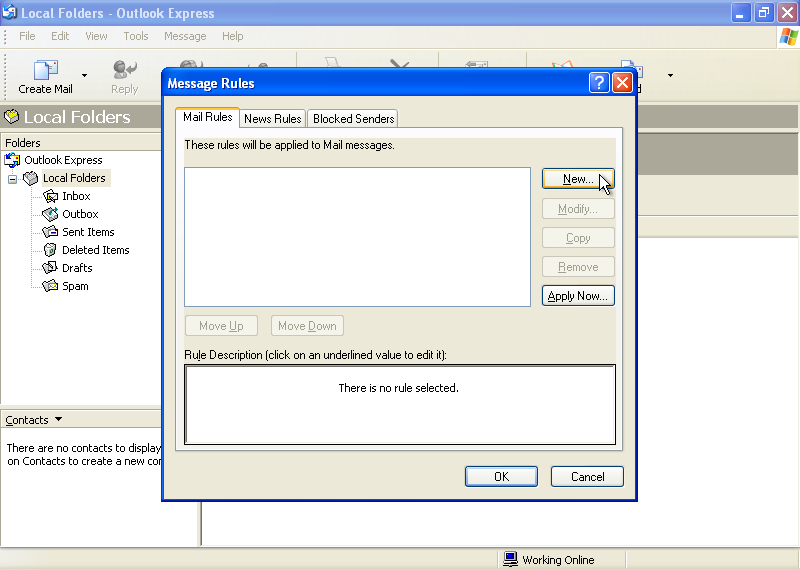Click the Sent Items folder icon

[50, 232]
